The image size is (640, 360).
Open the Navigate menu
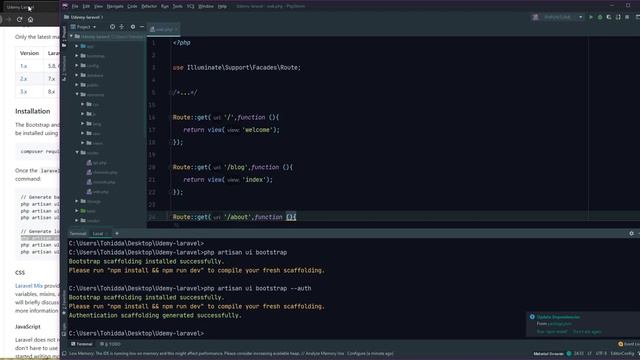(x=115, y=7)
